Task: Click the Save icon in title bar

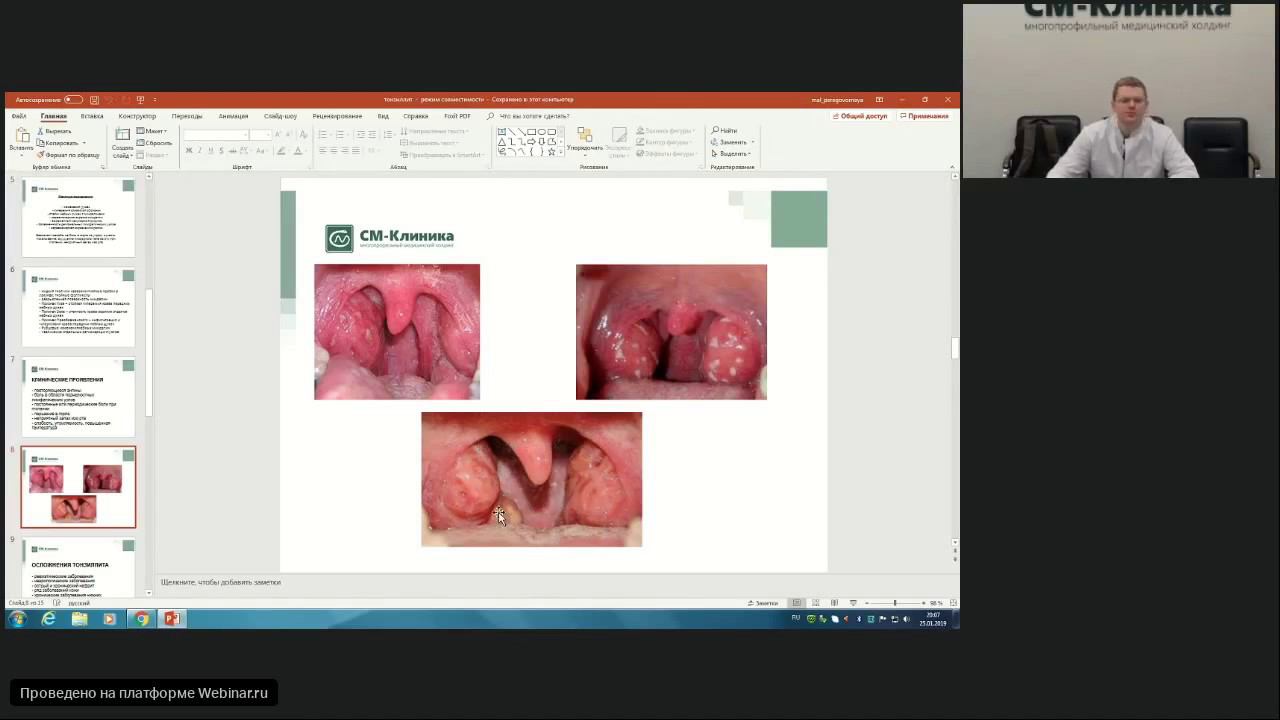Action: pyautogui.click(x=94, y=100)
